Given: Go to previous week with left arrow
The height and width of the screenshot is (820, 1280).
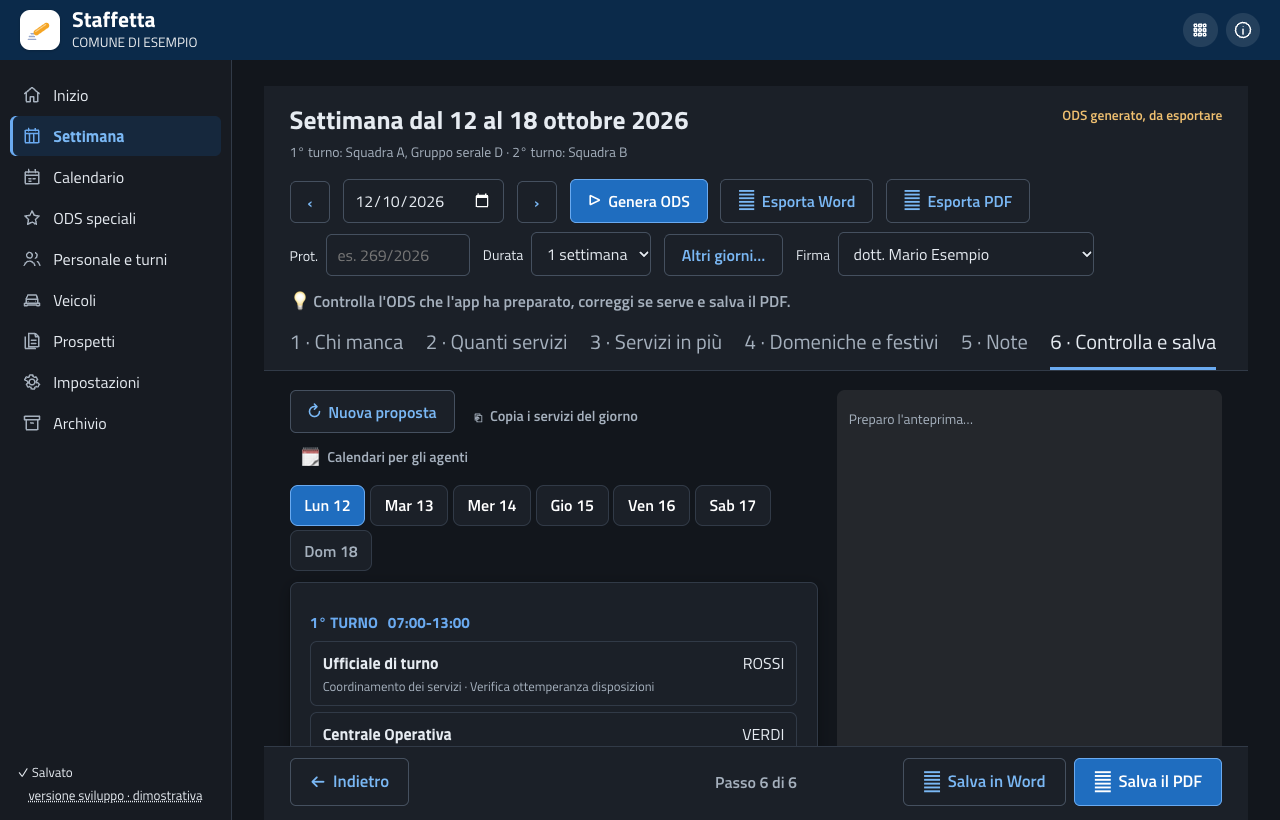Looking at the screenshot, I should [310, 202].
